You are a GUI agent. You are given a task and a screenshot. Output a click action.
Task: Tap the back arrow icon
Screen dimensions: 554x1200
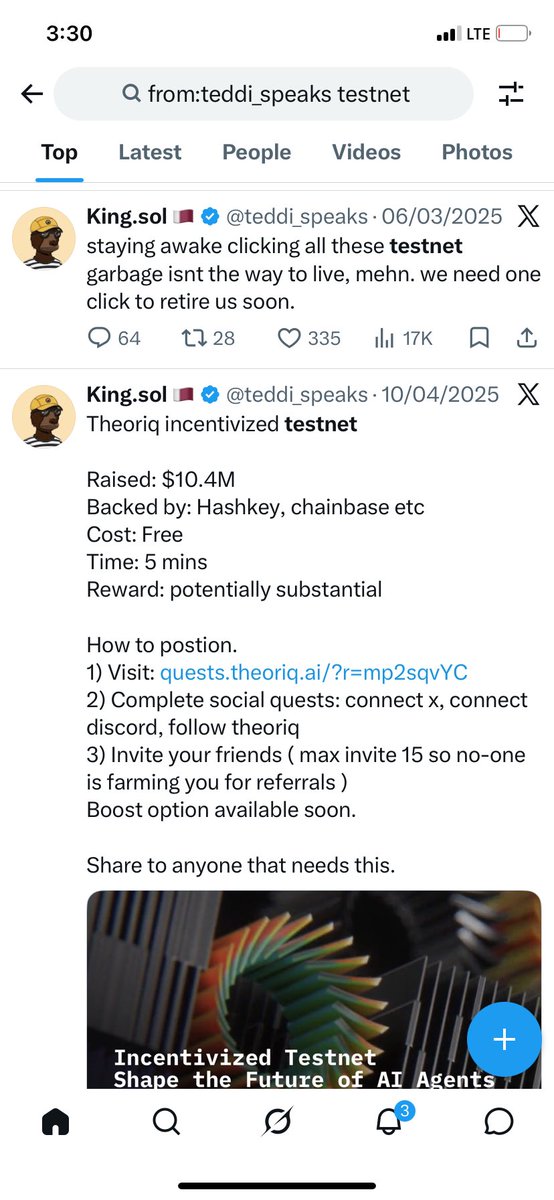point(32,94)
